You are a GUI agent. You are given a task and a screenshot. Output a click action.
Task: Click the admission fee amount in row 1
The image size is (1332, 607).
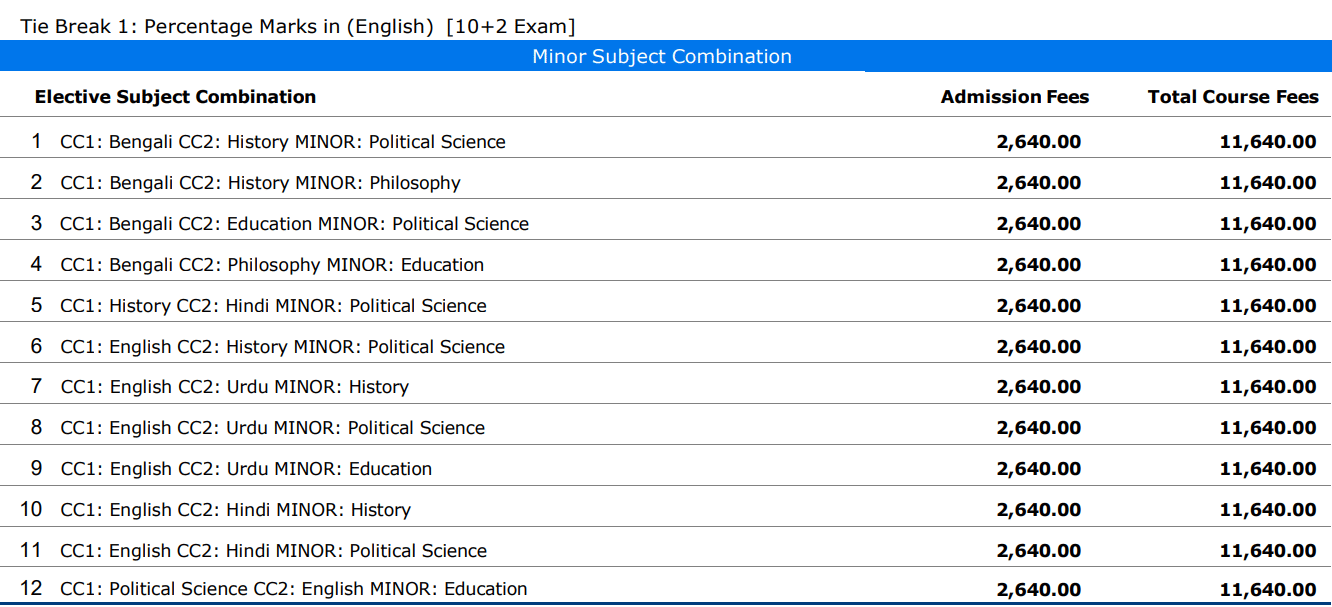tap(1038, 142)
